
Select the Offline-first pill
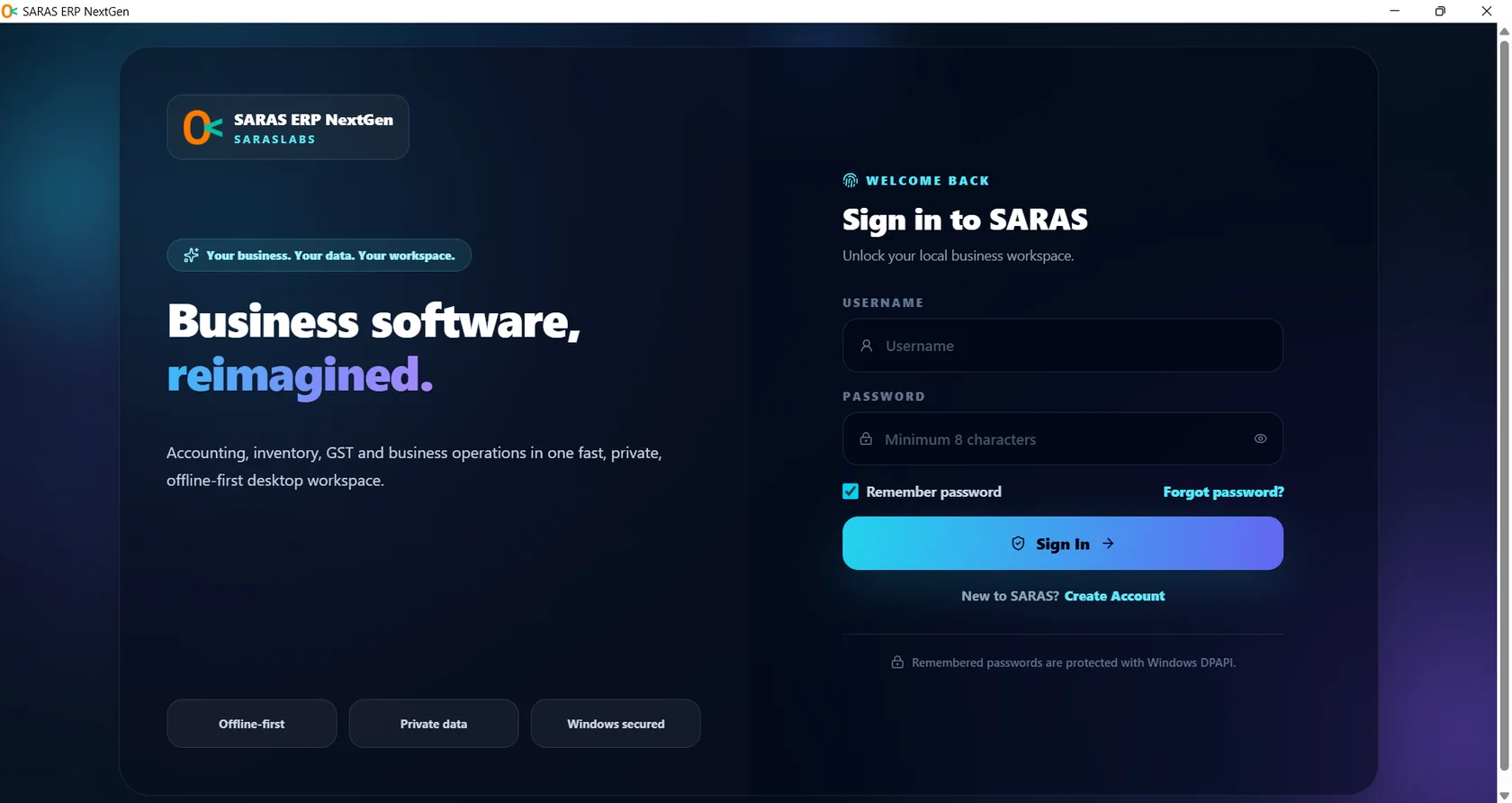[252, 724]
